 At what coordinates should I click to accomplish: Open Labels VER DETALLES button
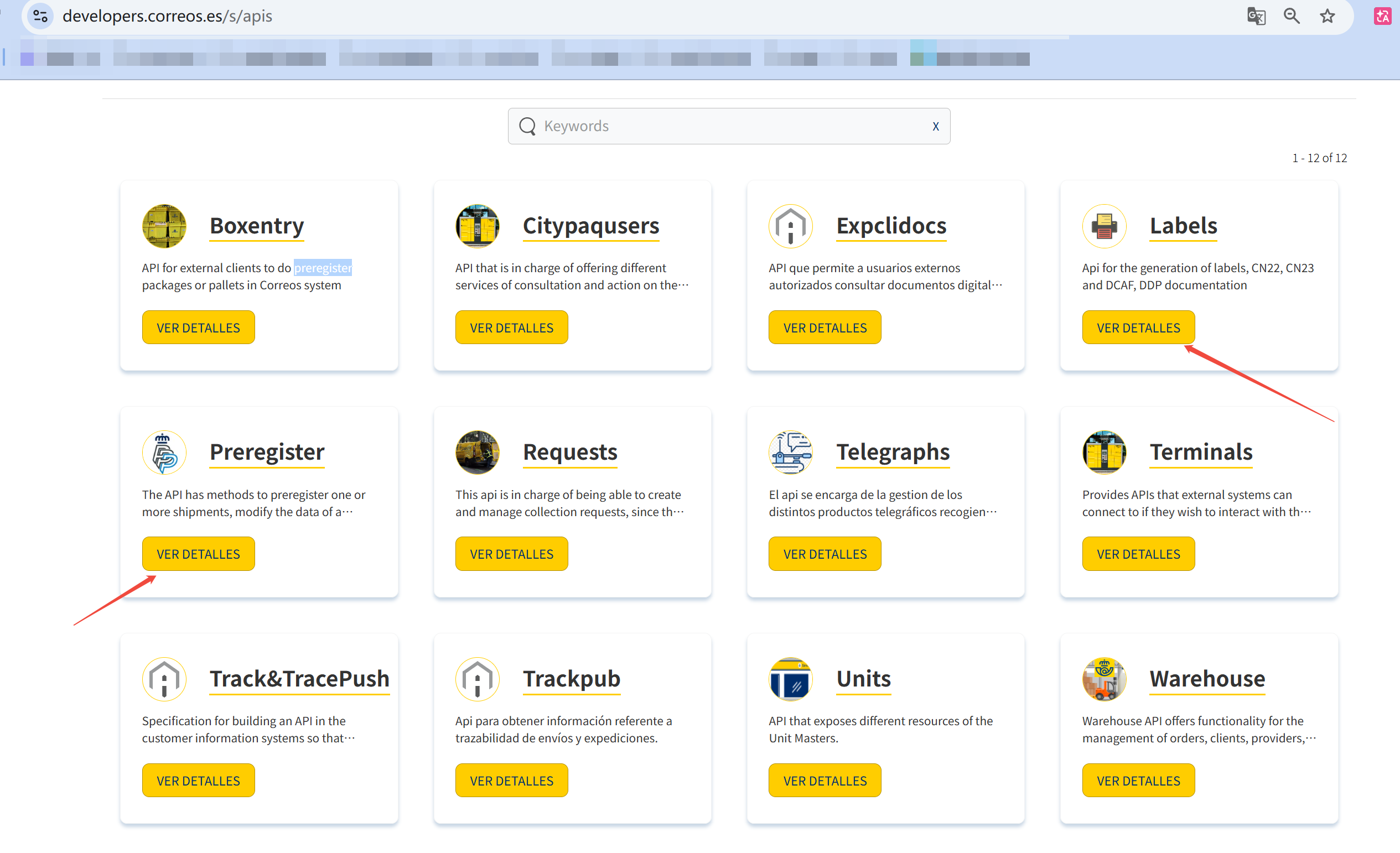point(1139,327)
